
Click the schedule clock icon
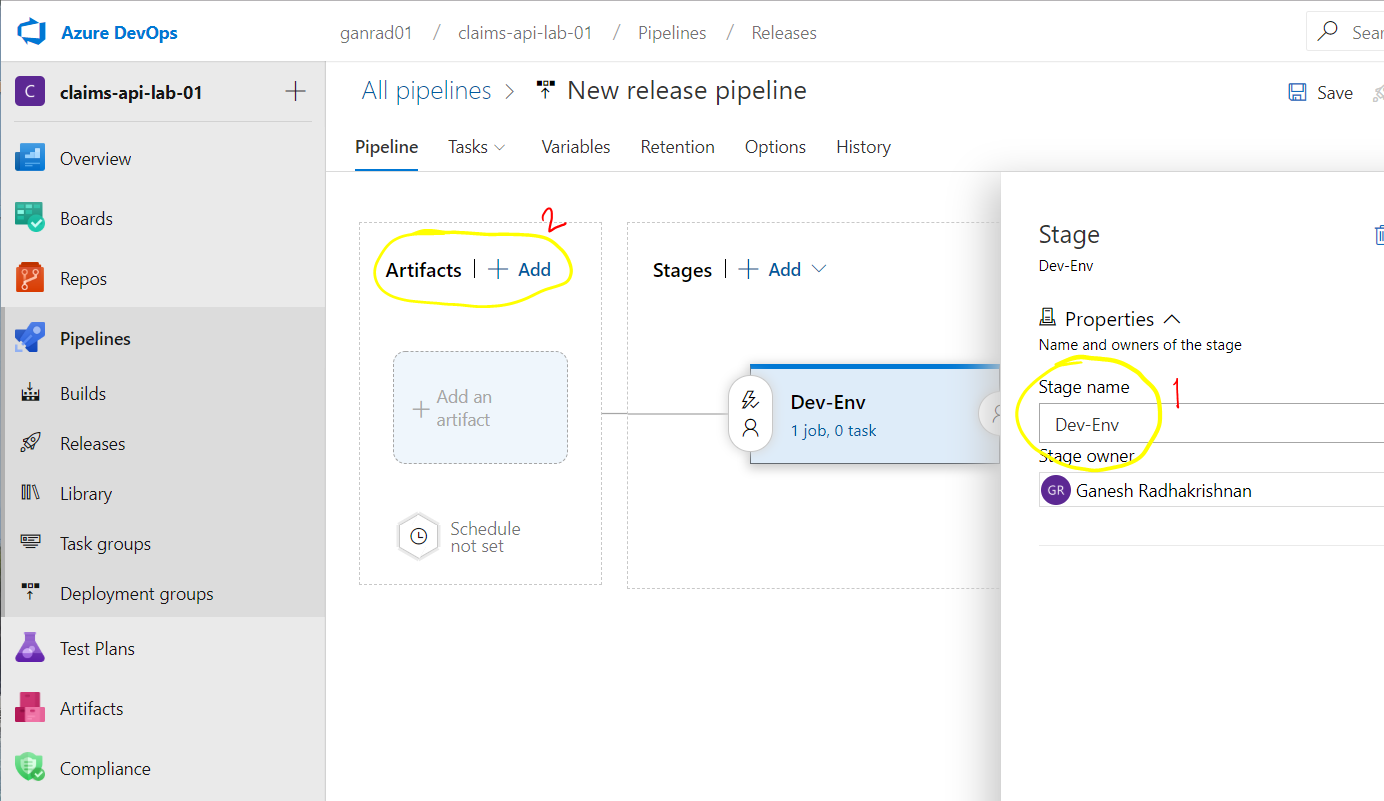(x=419, y=537)
